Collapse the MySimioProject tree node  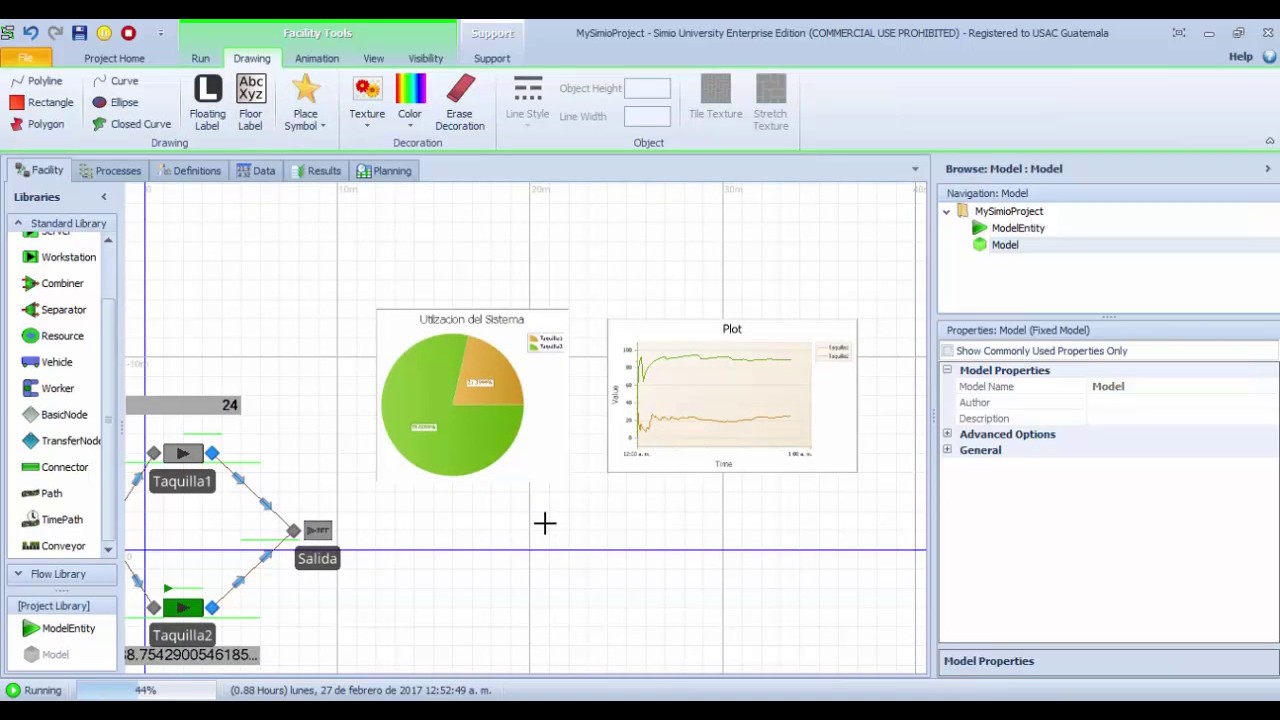tap(946, 212)
